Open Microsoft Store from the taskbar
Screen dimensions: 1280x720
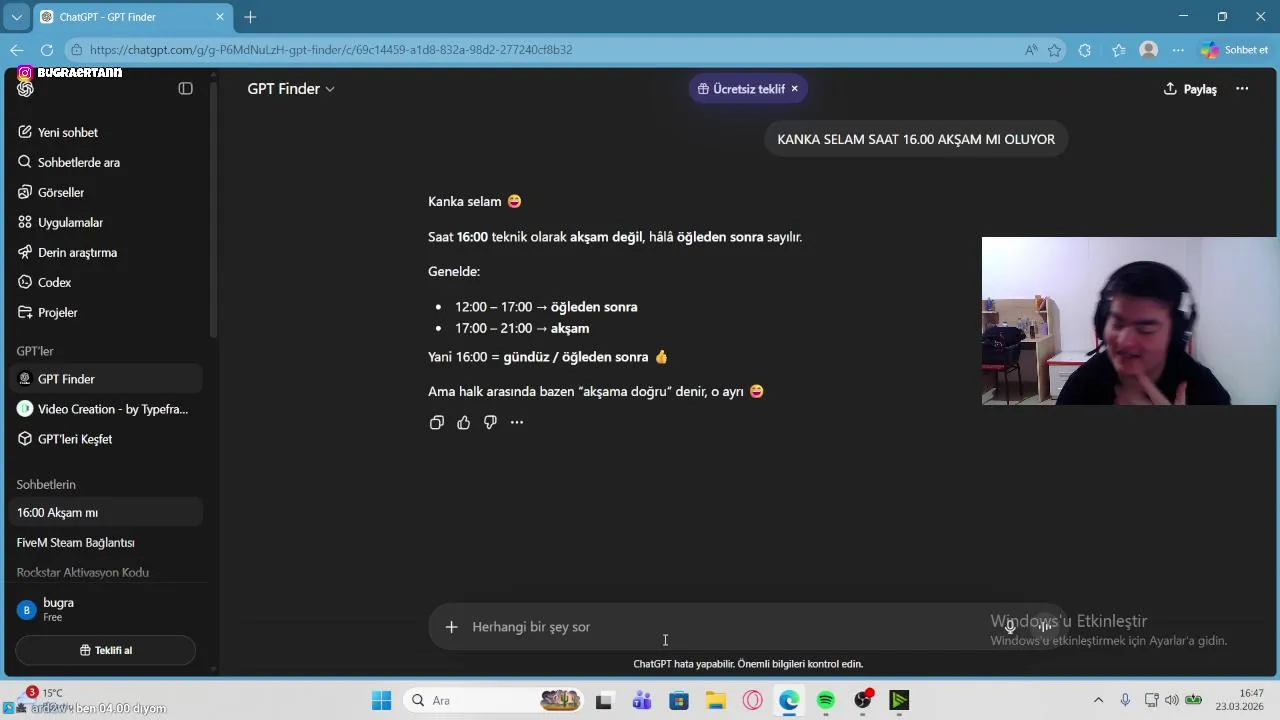(679, 700)
